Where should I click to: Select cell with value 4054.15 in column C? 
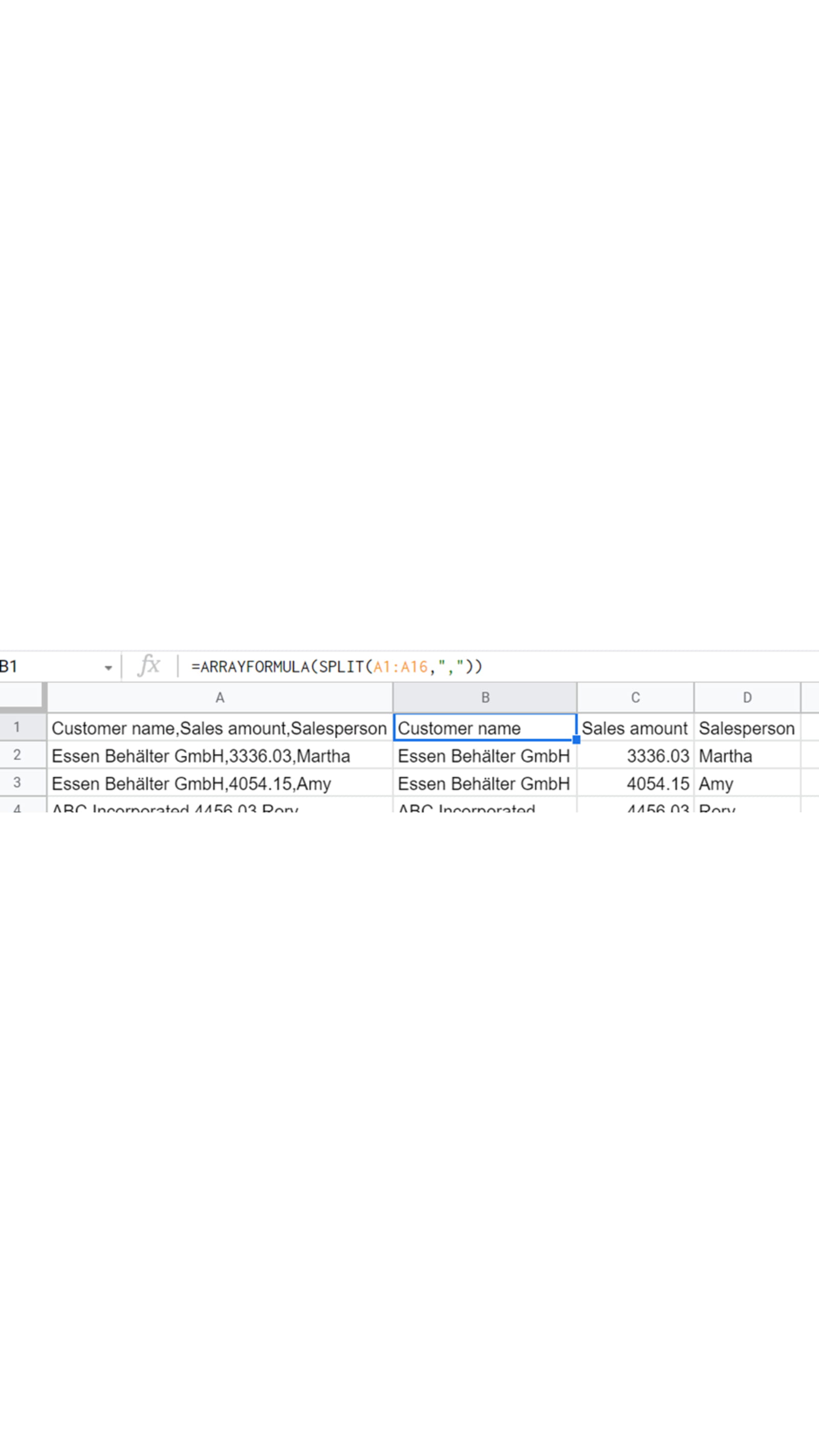point(635,783)
